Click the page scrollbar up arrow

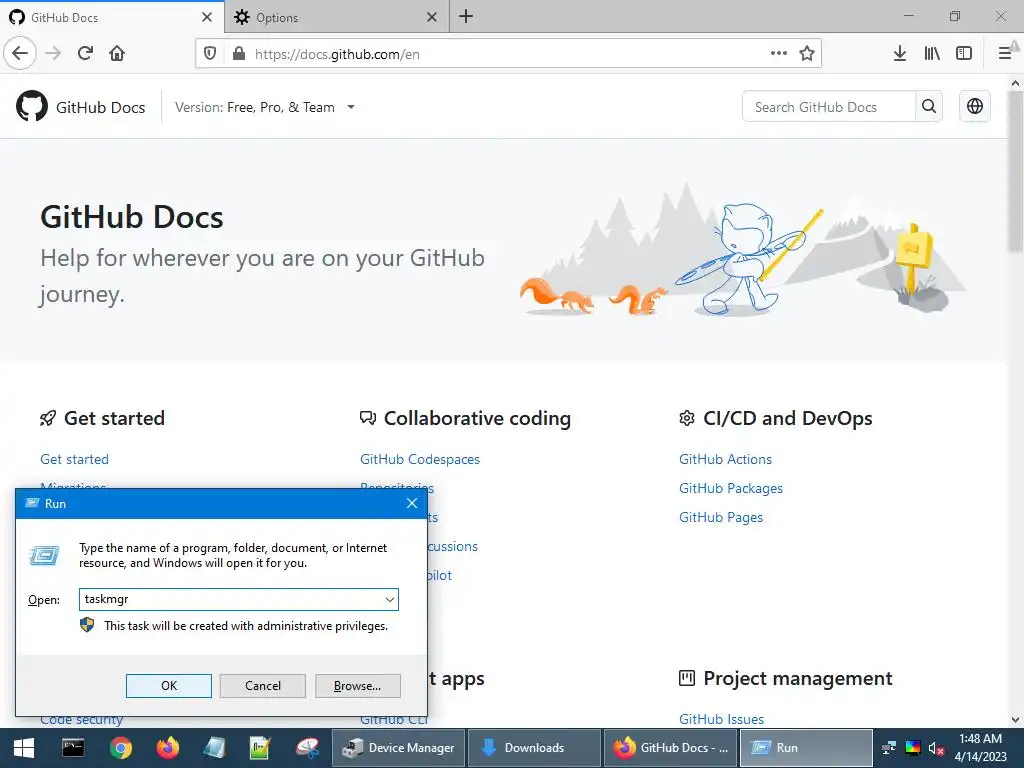tap(1015, 84)
